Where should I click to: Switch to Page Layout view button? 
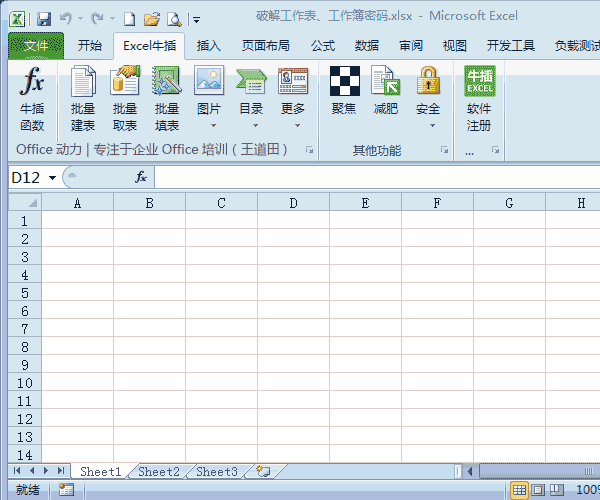tap(538, 490)
